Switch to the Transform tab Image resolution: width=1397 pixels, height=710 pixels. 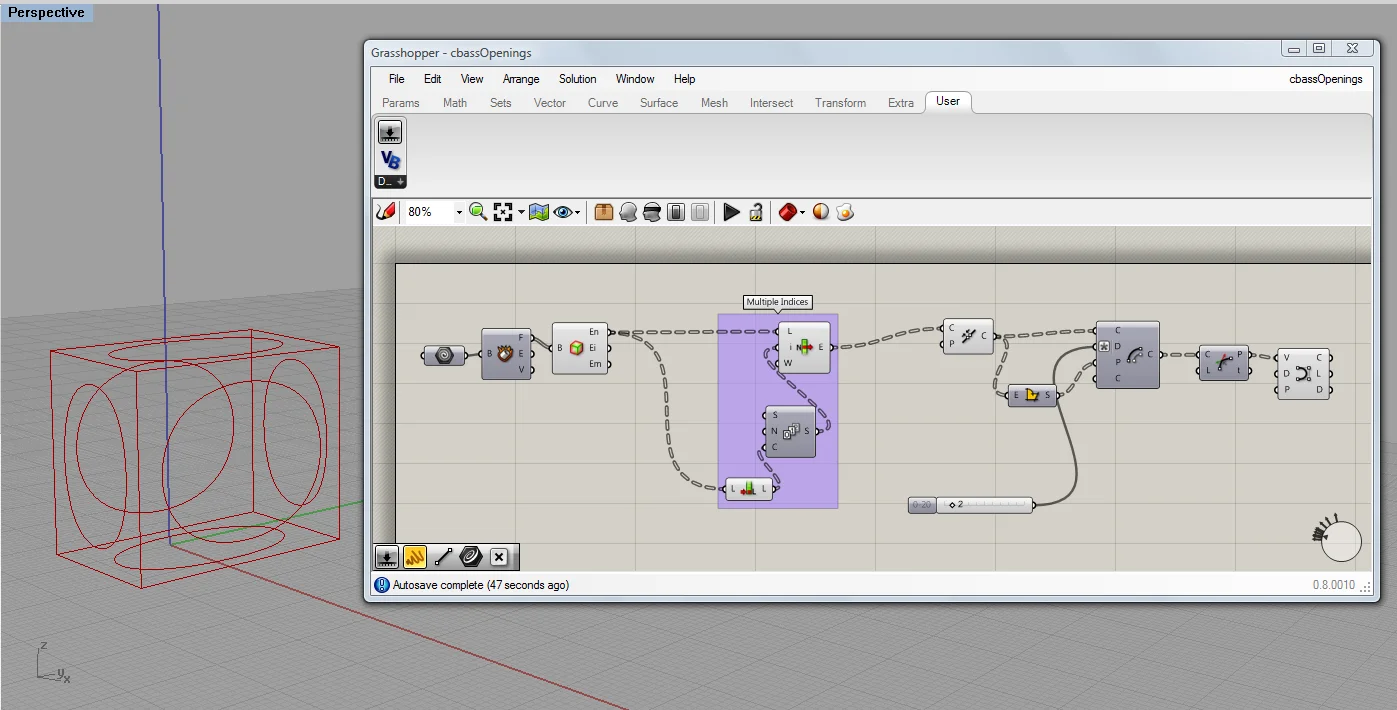[x=840, y=103]
